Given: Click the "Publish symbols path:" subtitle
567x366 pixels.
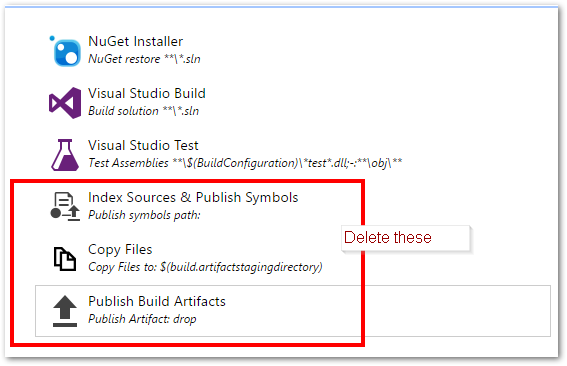Looking at the screenshot, I should tap(144, 215).
